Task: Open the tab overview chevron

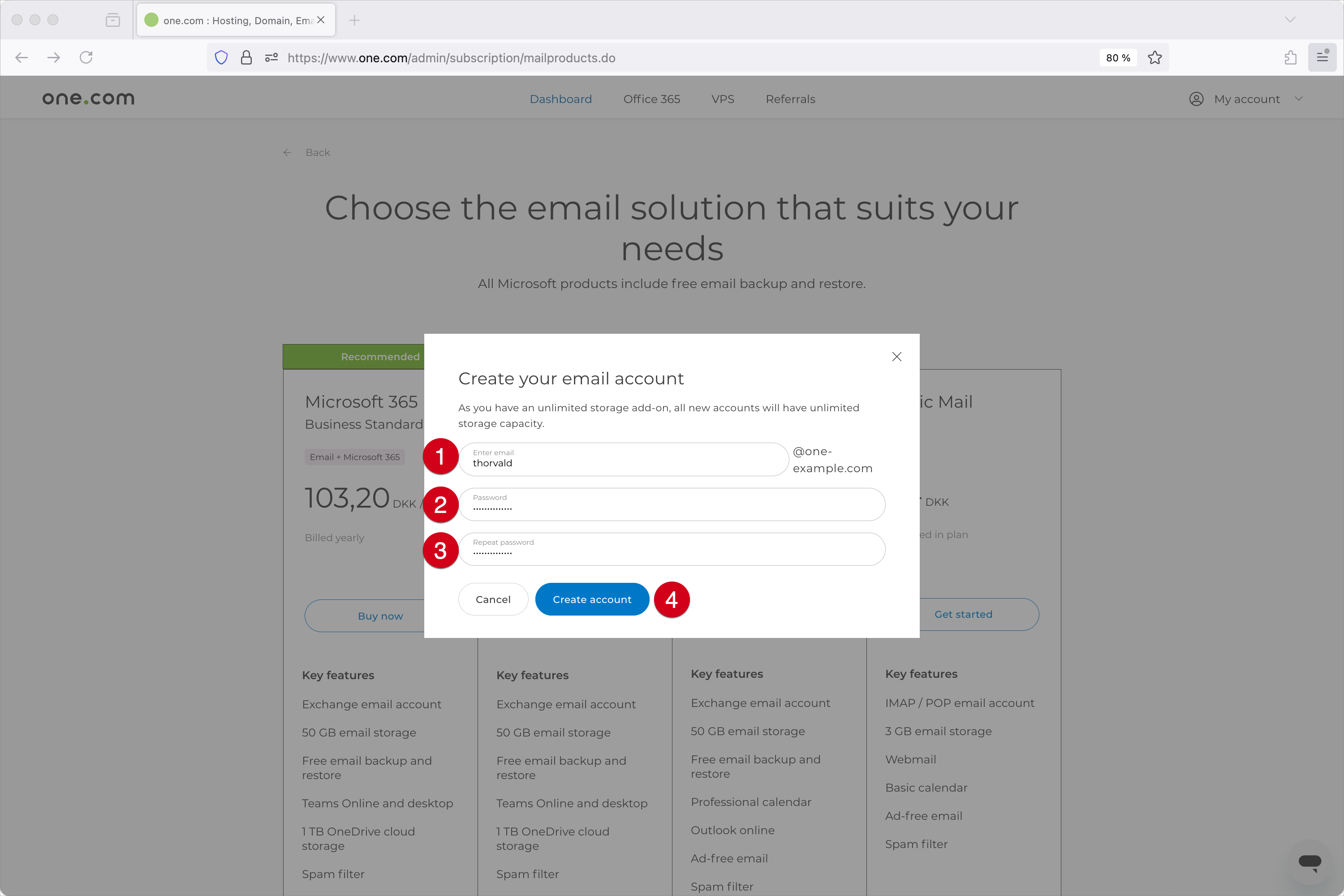Action: (1290, 20)
